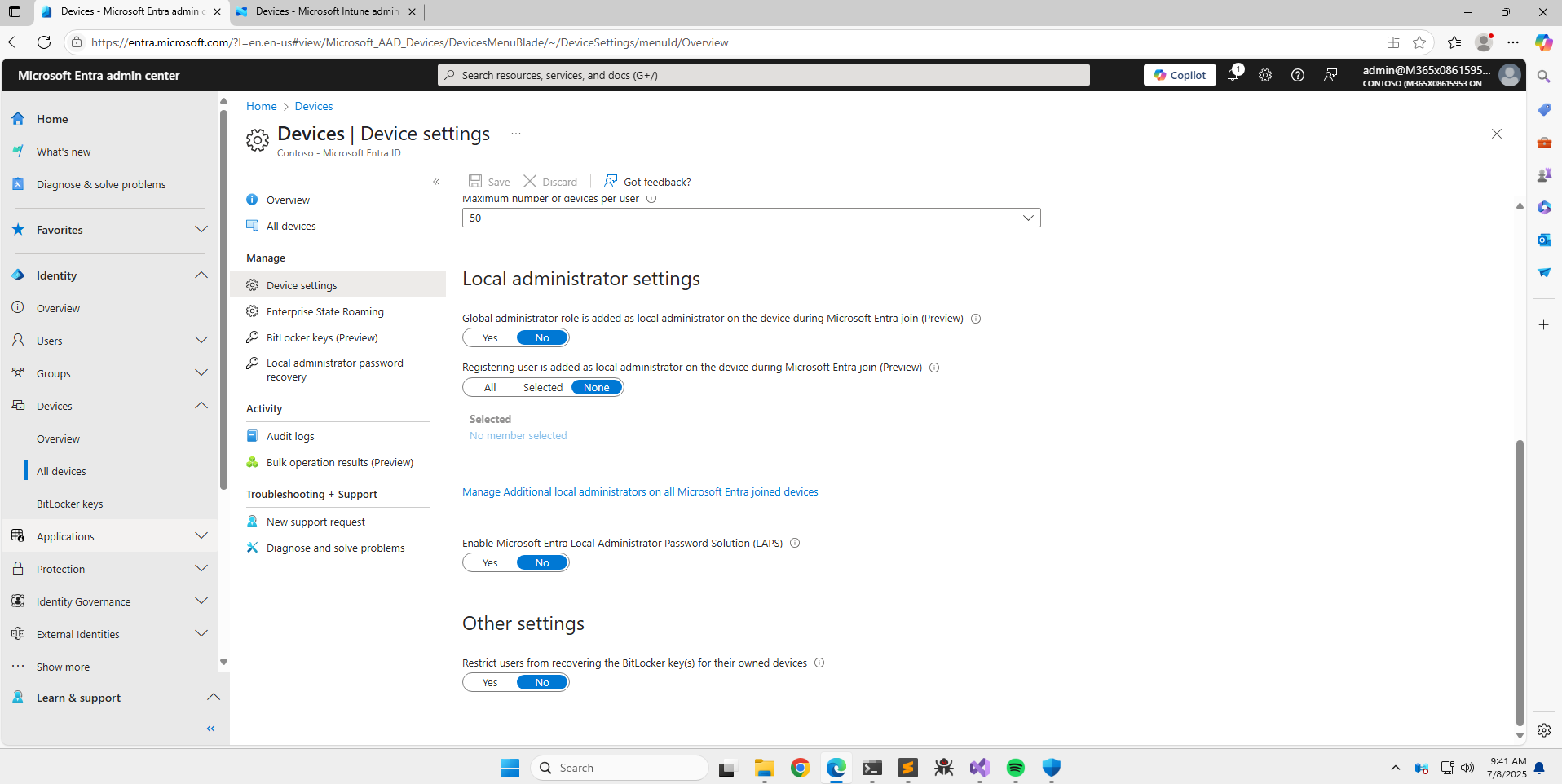This screenshot has height=784, width=1562.
Task: Open Copilot from the top bar
Action: click(1180, 75)
